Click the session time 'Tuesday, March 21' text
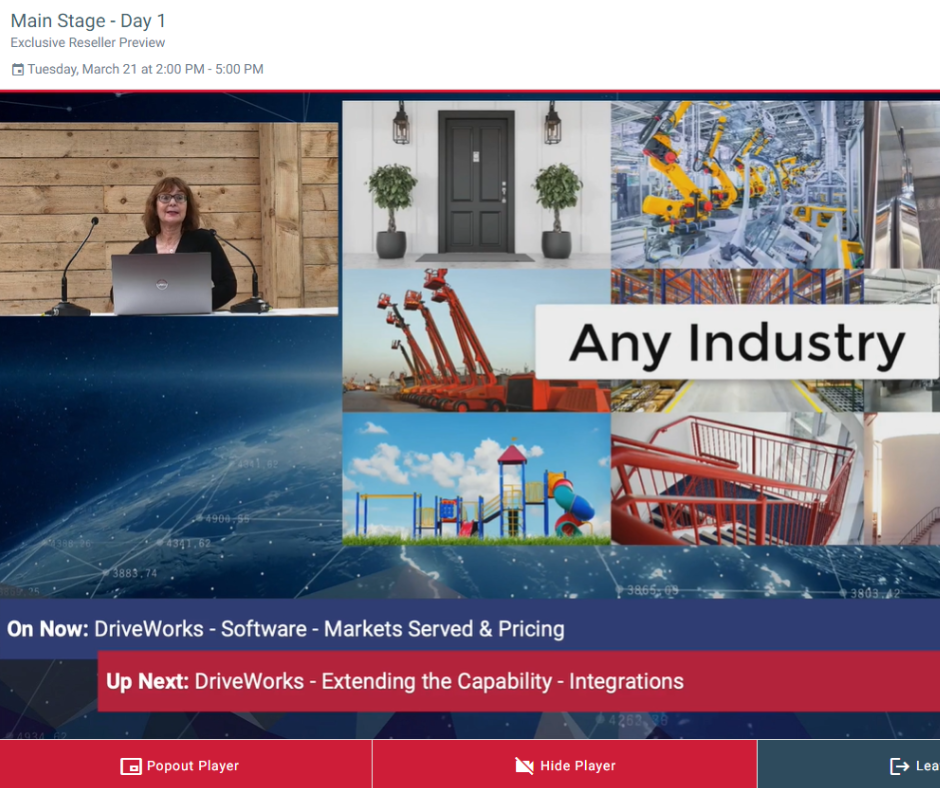Viewport: 940px width, 788px height. [145, 69]
